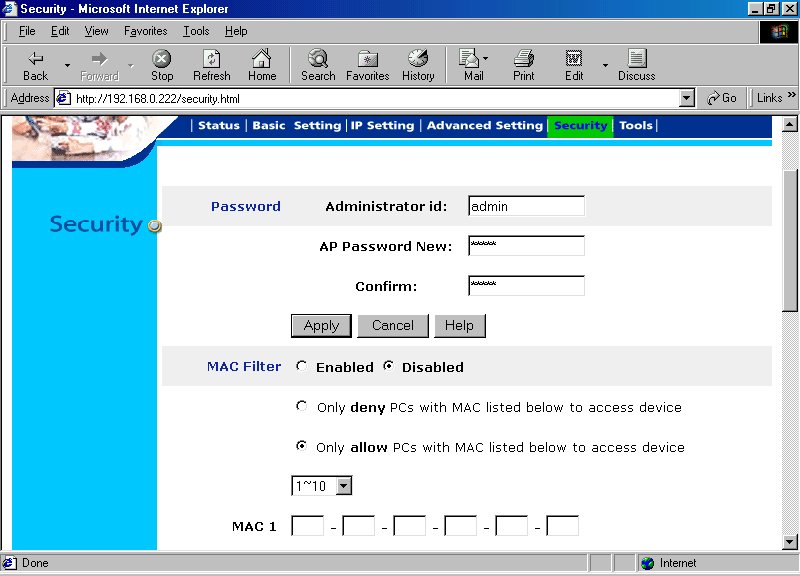Enable the MAC Filter radio button
Image resolution: width=800 pixels, height=576 pixels.
(302, 367)
